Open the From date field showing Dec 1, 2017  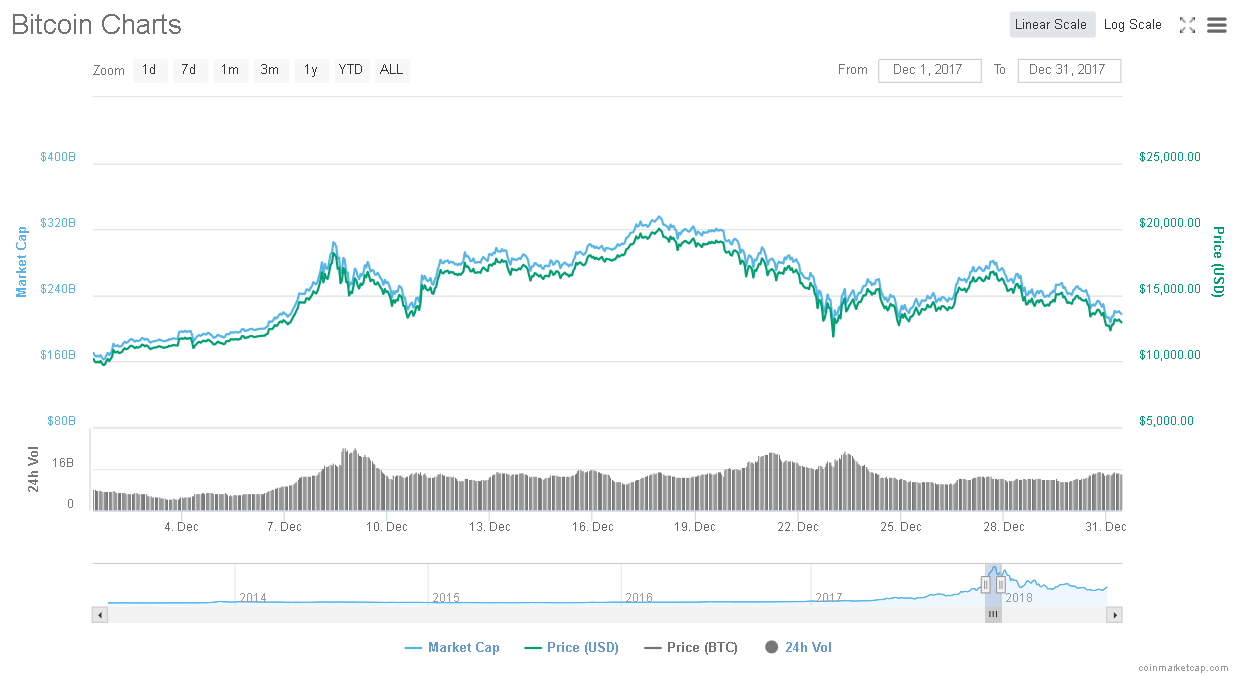(929, 70)
